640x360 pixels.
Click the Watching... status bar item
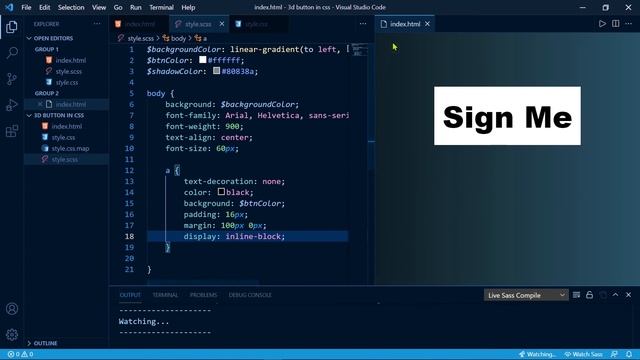tap(537, 354)
